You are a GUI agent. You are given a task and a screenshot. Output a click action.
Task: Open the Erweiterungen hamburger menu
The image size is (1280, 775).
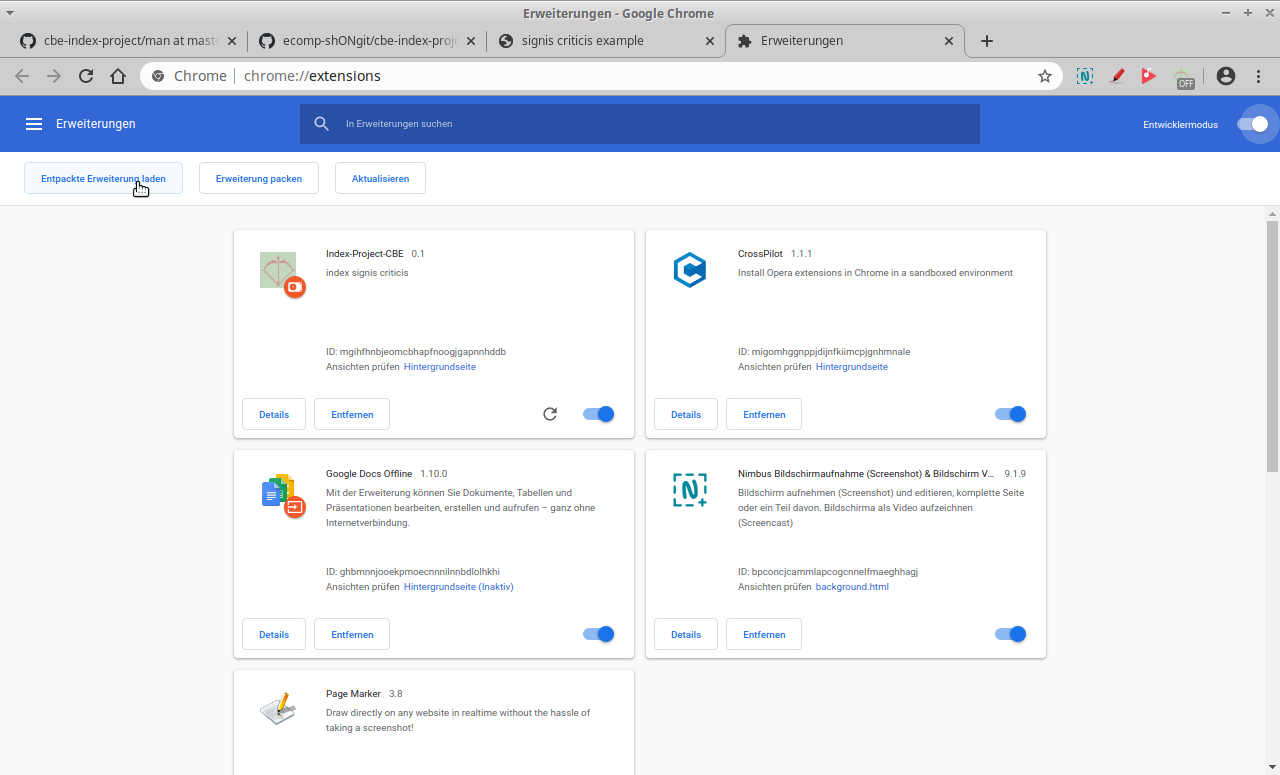tap(34, 124)
